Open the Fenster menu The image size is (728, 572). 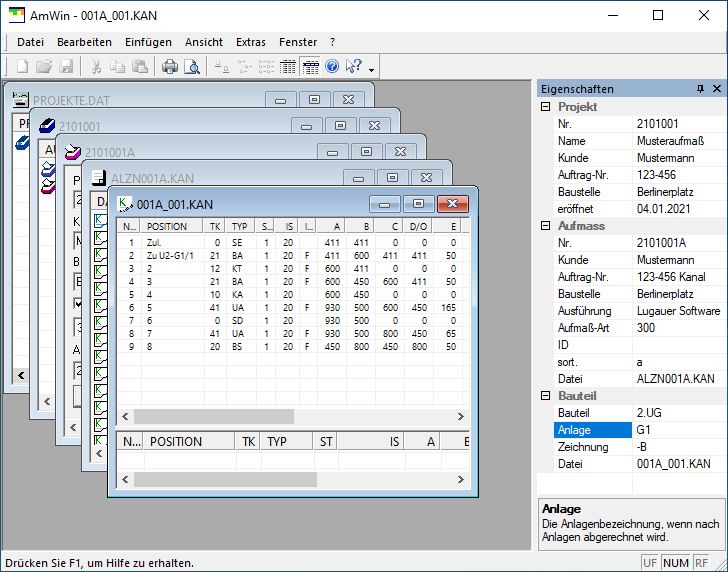coord(298,42)
